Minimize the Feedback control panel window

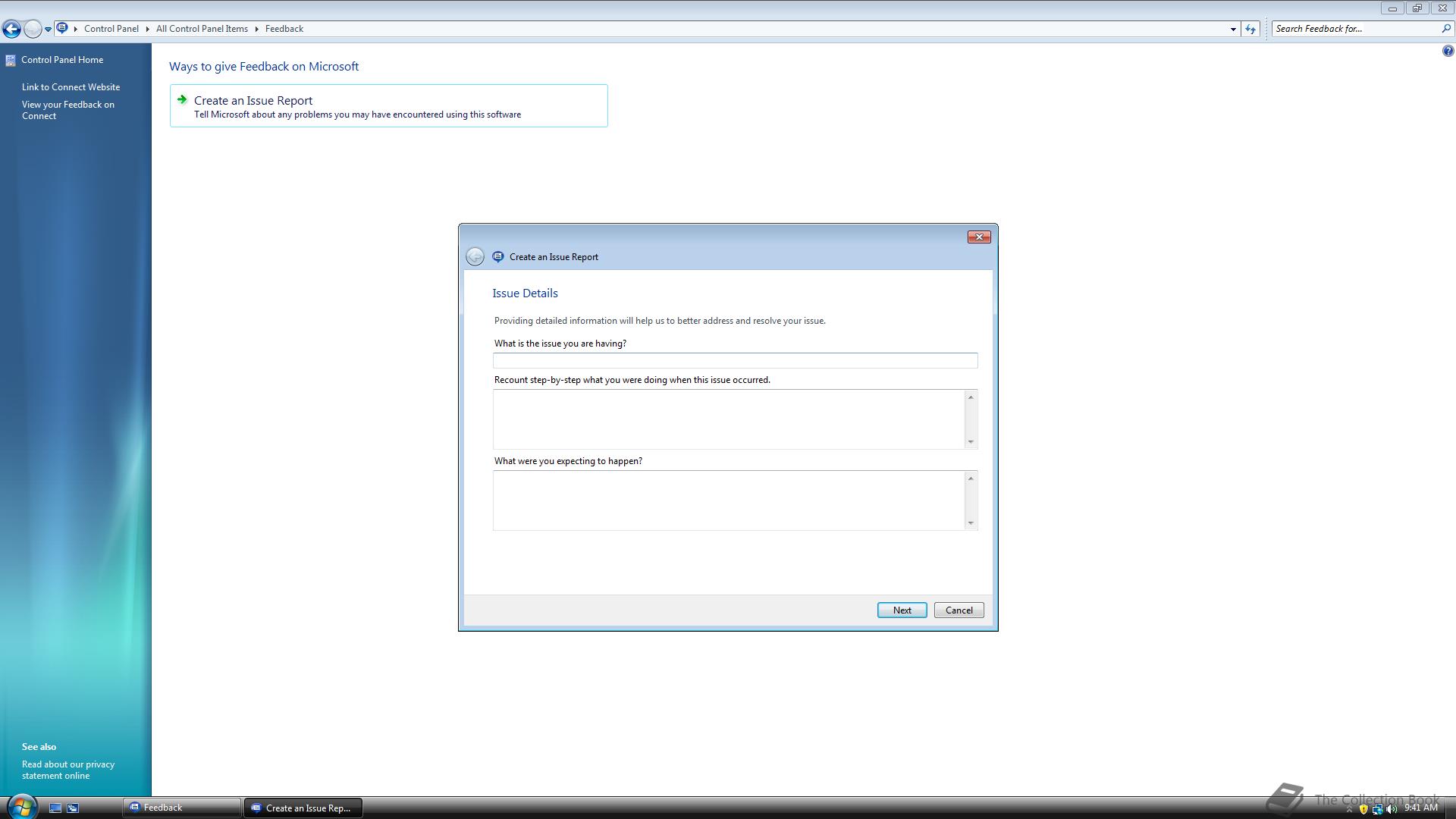pos(1392,8)
